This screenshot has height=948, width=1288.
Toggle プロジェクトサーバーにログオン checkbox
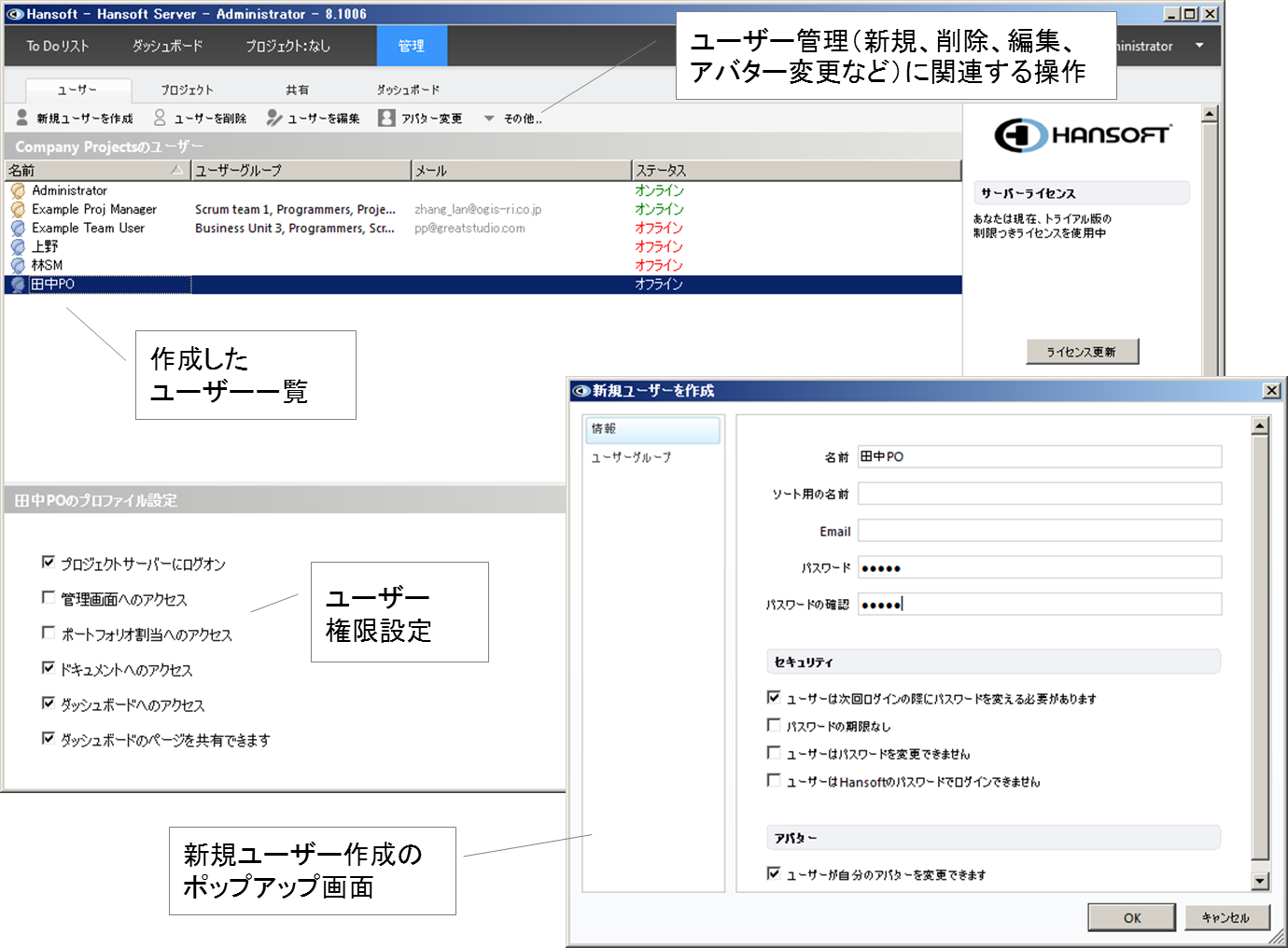pos(49,562)
